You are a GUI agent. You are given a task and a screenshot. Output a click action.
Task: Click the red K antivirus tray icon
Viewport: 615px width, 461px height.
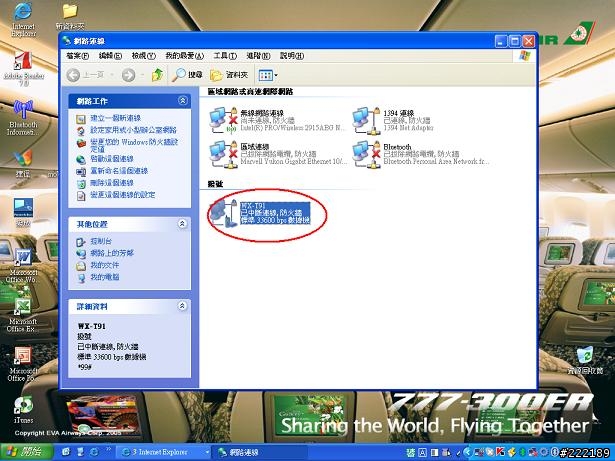pos(500,452)
